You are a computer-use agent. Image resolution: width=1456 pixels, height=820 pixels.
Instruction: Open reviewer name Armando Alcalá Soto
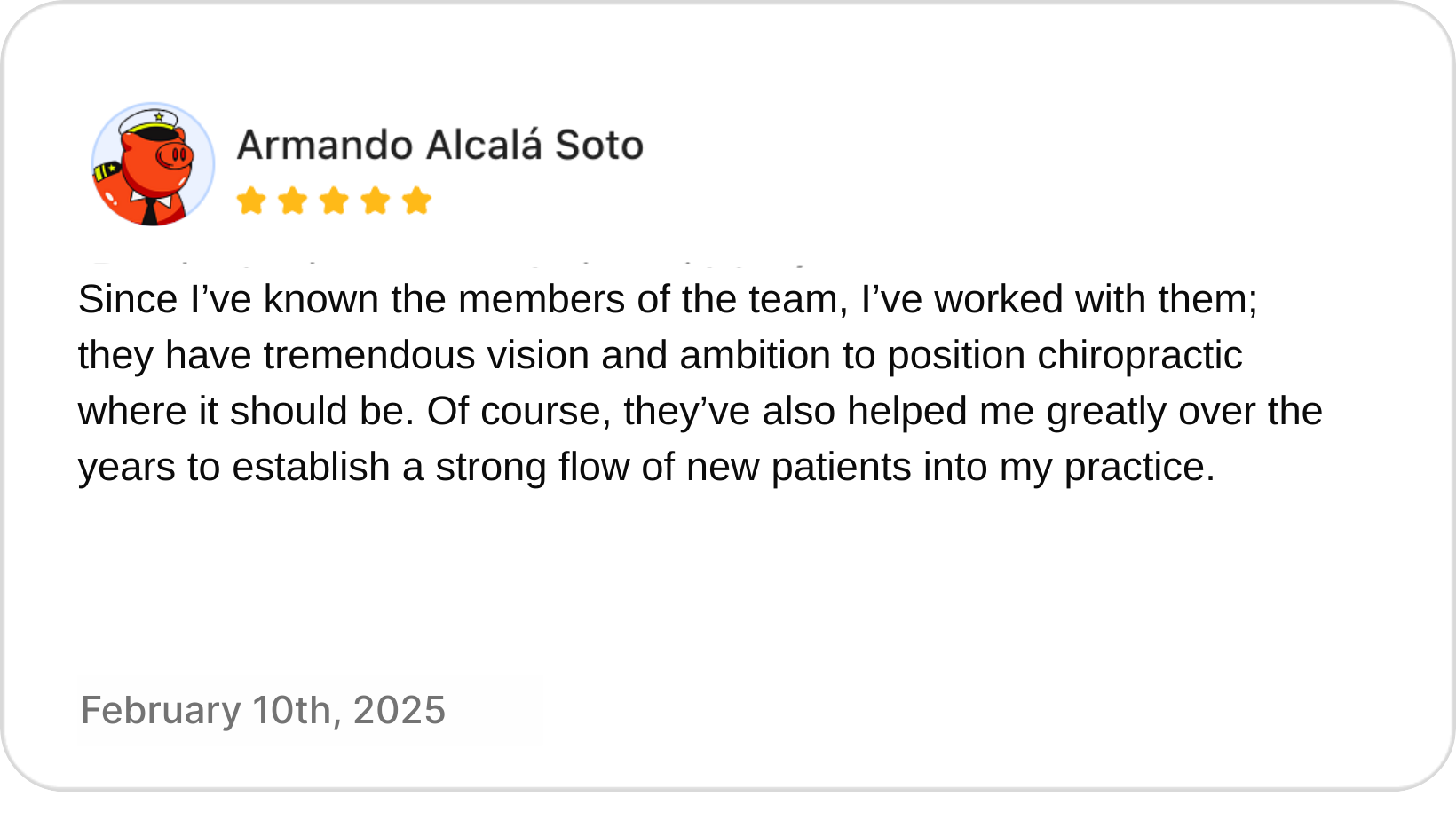pyautogui.click(x=439, y=145)
